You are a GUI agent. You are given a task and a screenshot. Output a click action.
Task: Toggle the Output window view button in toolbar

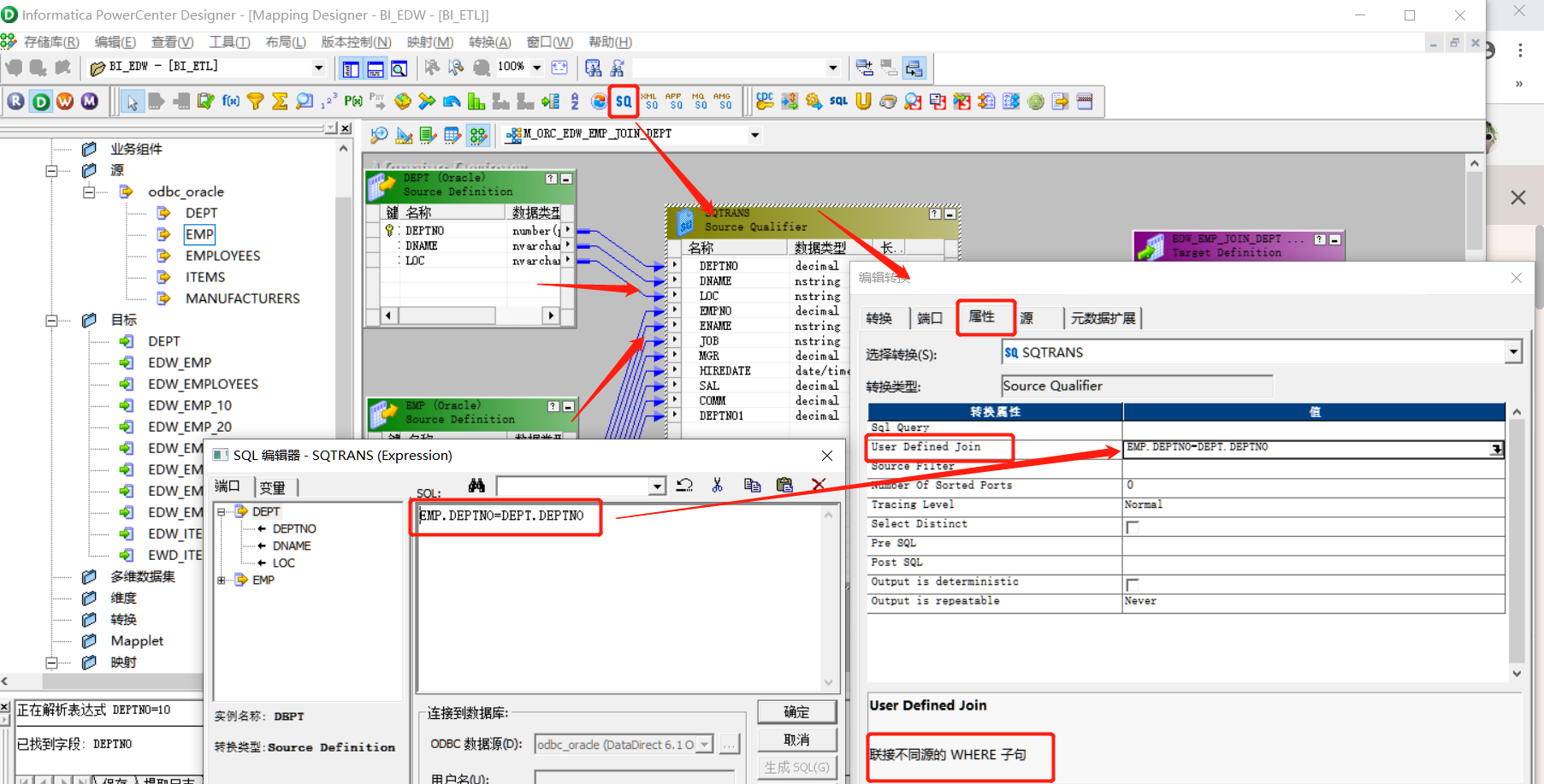click(x=376, y=68)
